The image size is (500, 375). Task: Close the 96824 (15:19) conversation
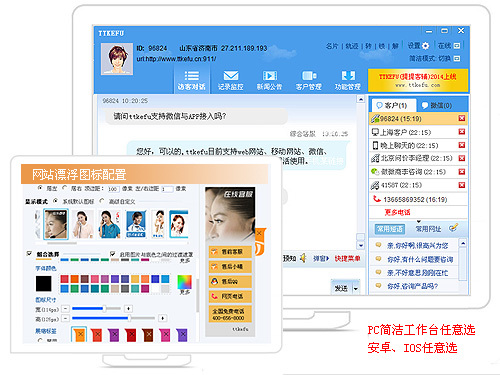point(462,118)
